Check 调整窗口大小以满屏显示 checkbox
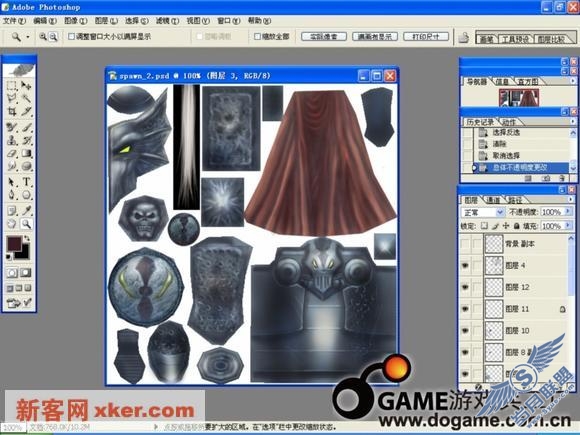Image resolution: width=580 pixels, height=435 pixels. tap(71, 36)
